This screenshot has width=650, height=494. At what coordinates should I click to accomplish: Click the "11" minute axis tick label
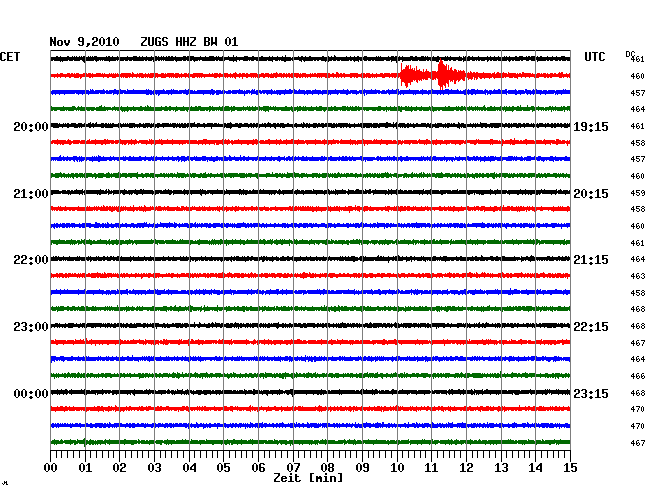coord(432,468)
